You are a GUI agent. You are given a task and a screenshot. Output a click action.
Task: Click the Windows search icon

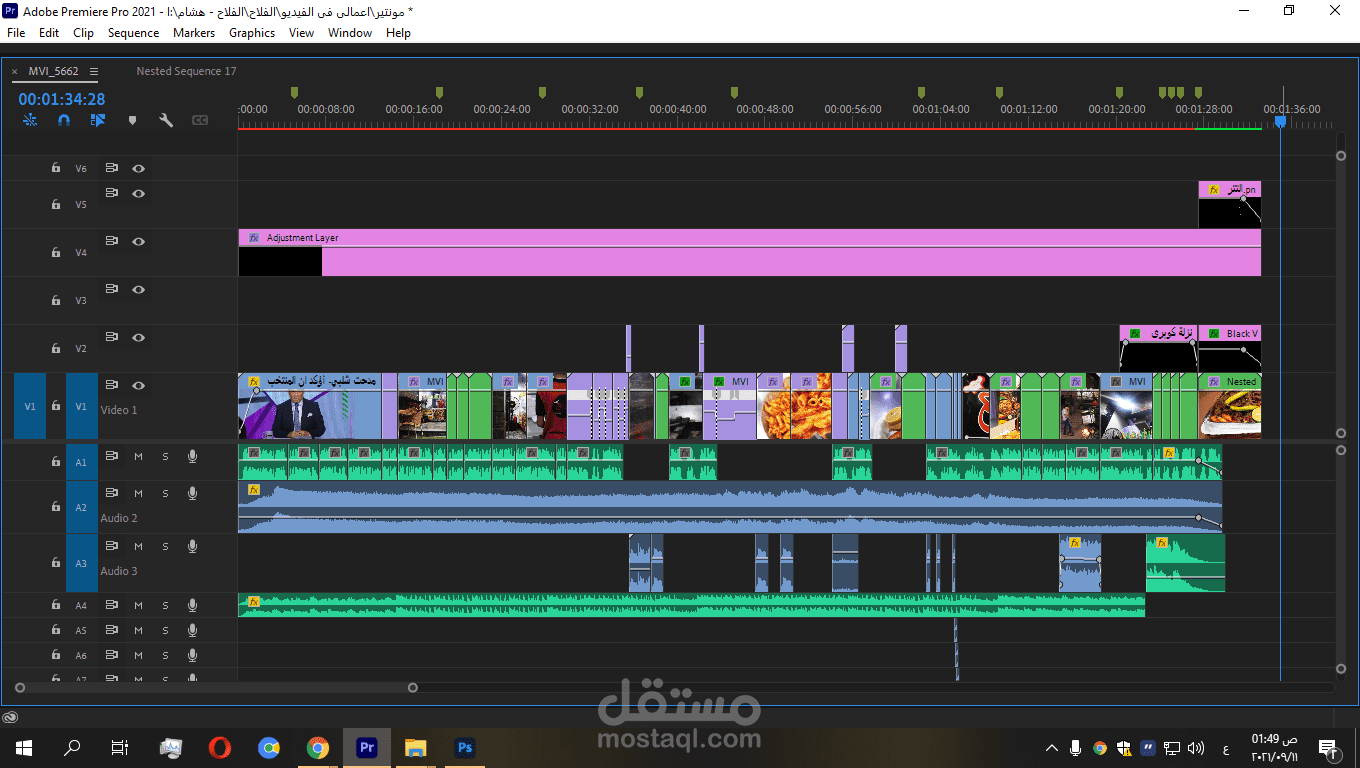coord(72,748)
